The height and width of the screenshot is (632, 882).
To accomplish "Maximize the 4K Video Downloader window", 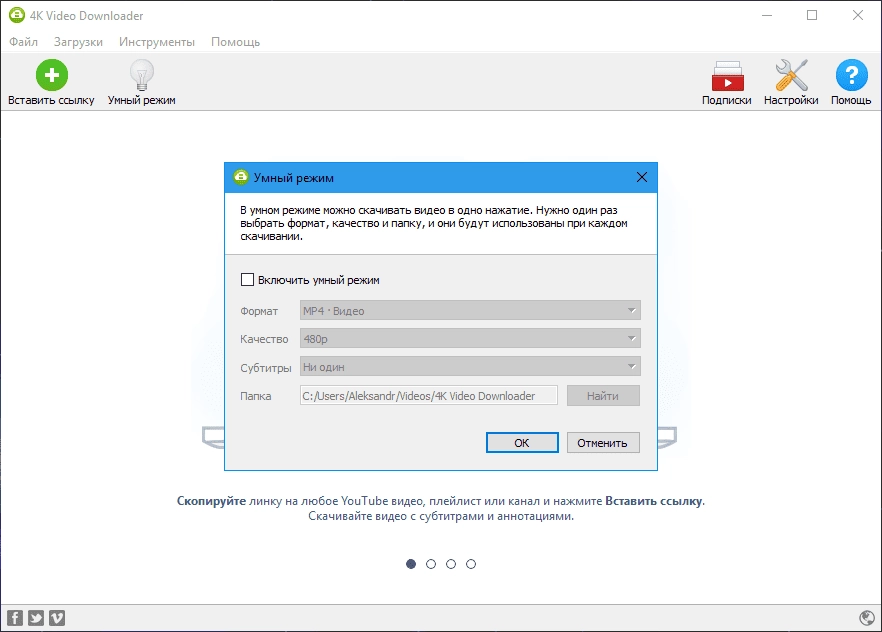I will [x=812, y=15].
